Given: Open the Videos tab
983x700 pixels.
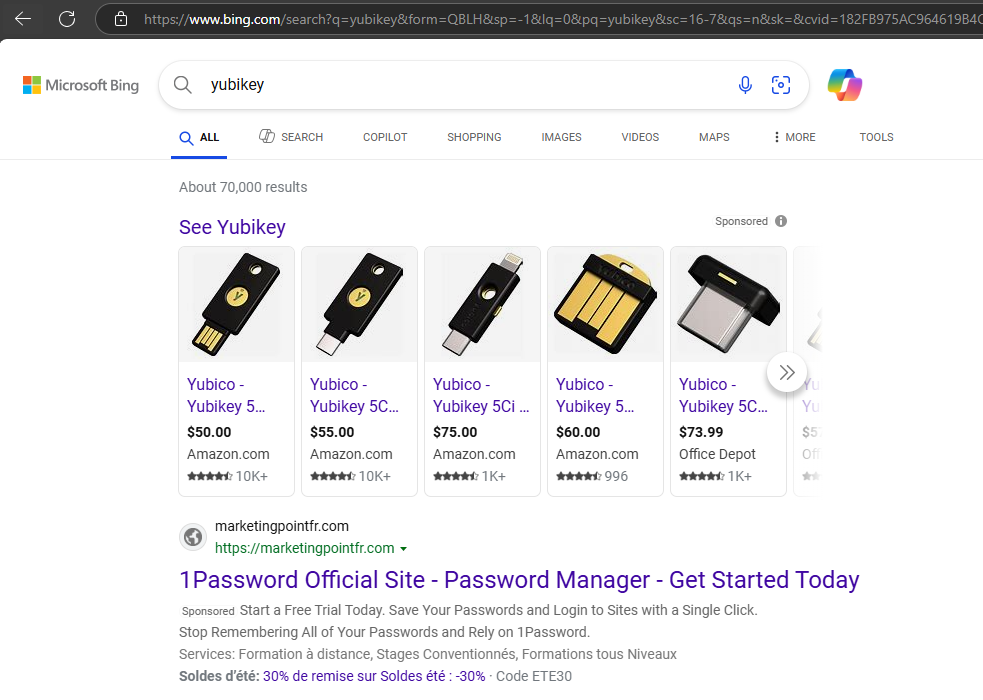Looking at the screenshot, I should point(640,137).
